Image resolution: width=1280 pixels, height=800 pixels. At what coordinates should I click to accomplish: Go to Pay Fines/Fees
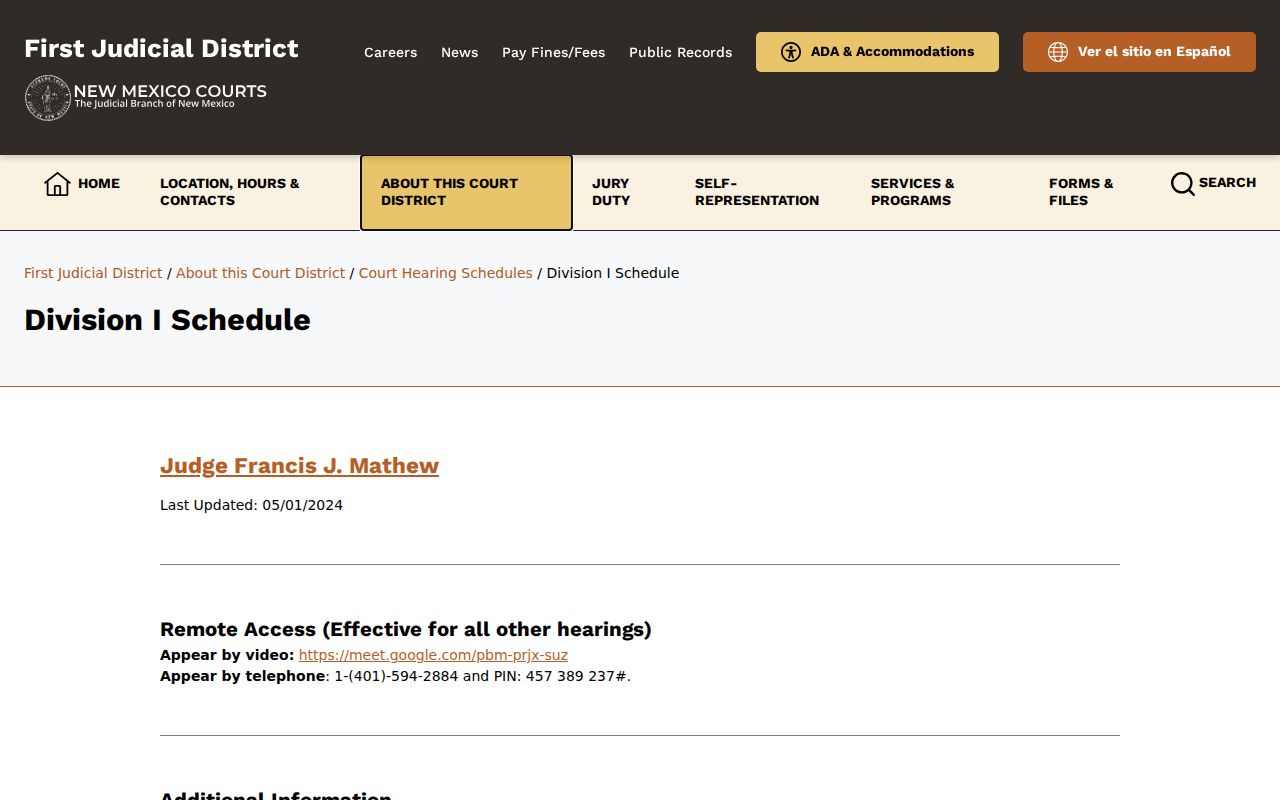click(x=553, y=52)
